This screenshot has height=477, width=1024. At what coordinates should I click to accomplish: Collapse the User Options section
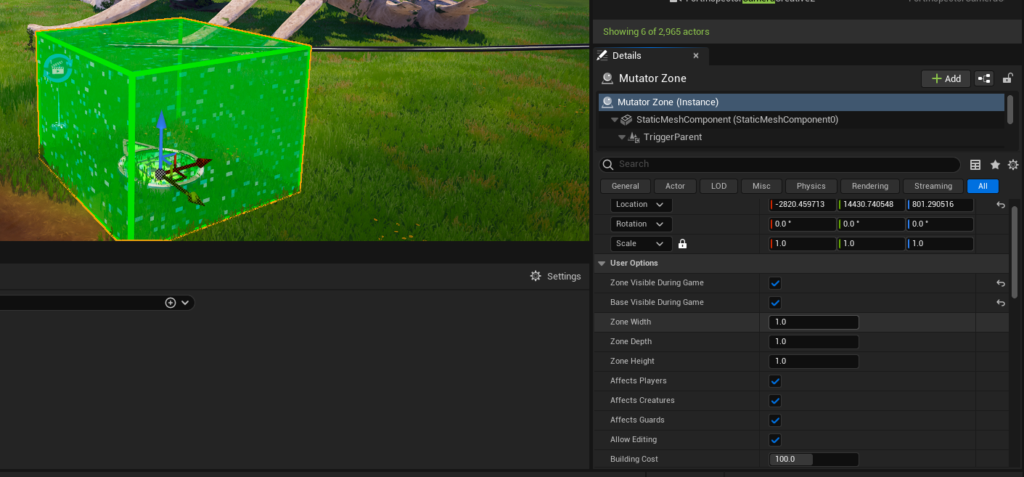[601, 263]
